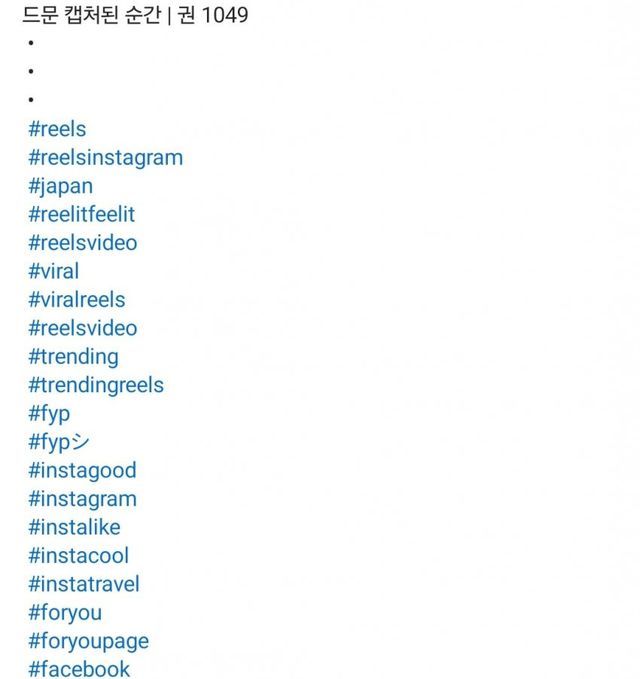The height and width of the screenshot is (679, 640).
Task: Click the #instacool hashtag
Action: click(78, 556)
